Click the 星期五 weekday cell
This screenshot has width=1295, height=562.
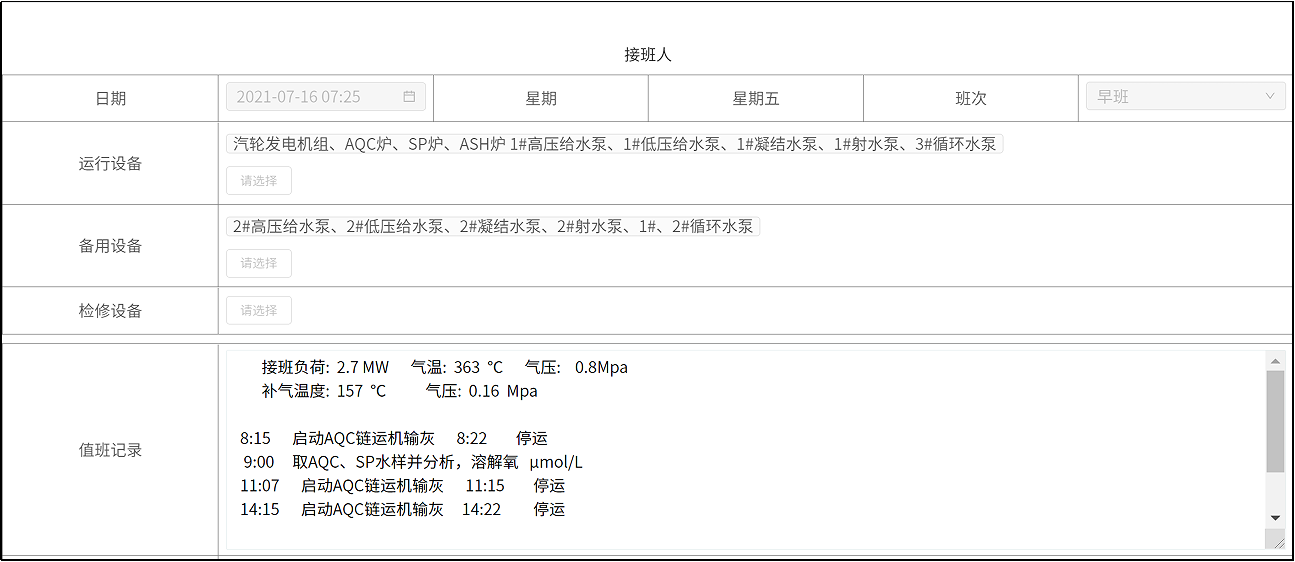click(x=755, y=98)
